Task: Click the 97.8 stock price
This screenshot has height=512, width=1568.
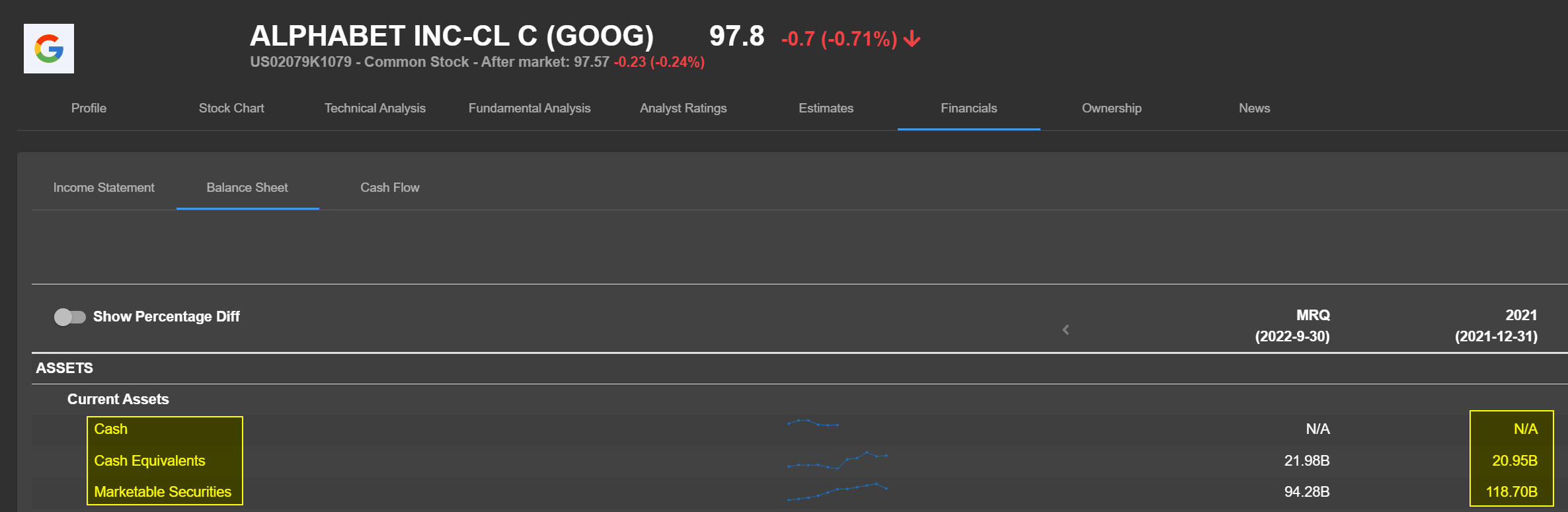Action: [x=737, y=36]
